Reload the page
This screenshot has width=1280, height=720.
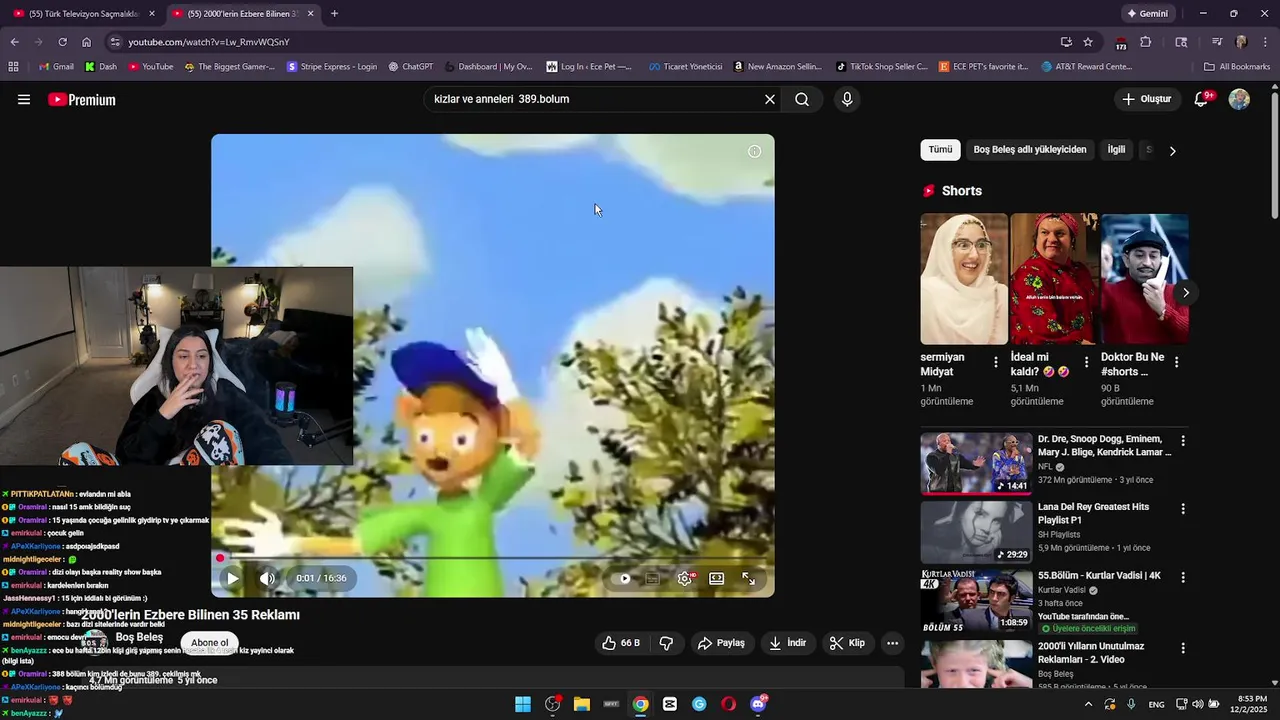click(62, 42)
